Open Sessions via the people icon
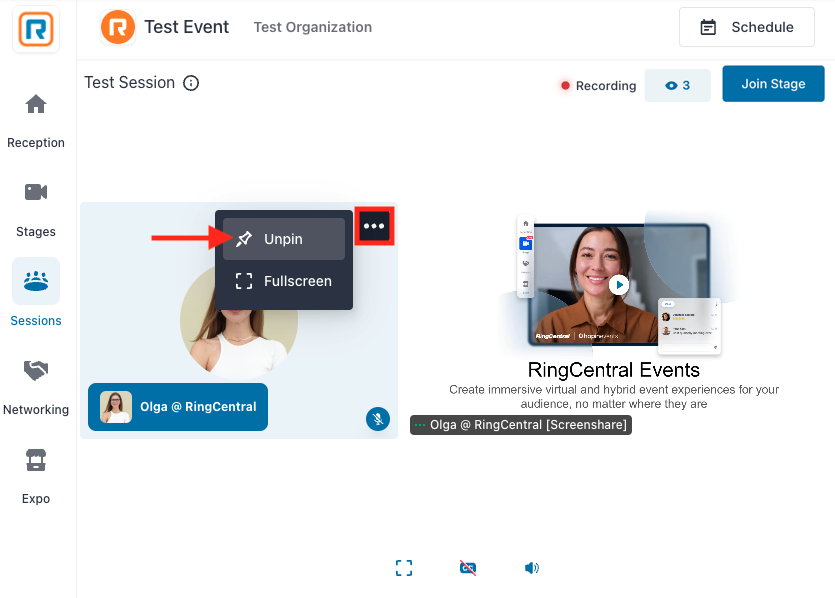This screenshot has height=598, width=835. coord(36,281)
